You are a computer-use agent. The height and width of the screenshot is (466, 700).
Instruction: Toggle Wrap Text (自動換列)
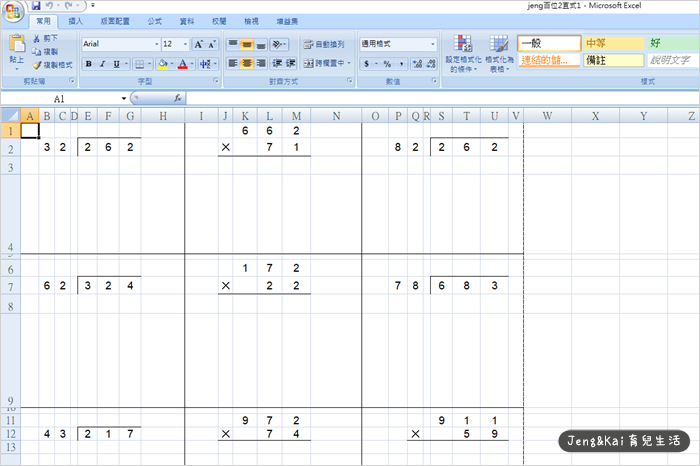324,44
